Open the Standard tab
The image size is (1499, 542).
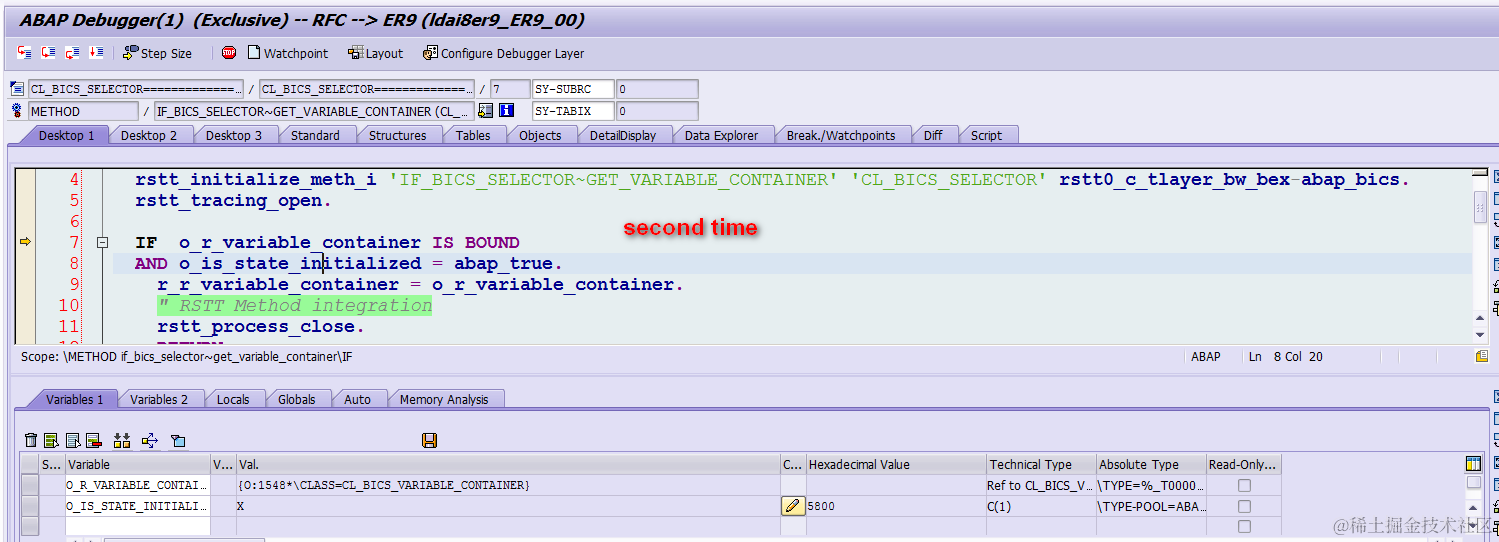click(315, 135)
